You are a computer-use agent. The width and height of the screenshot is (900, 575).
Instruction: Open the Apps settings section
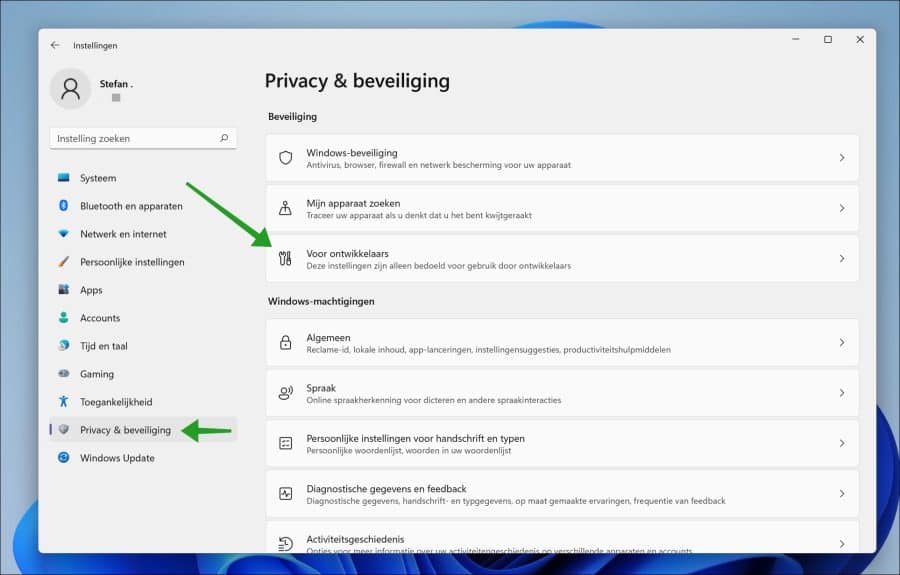coord(143,290)
